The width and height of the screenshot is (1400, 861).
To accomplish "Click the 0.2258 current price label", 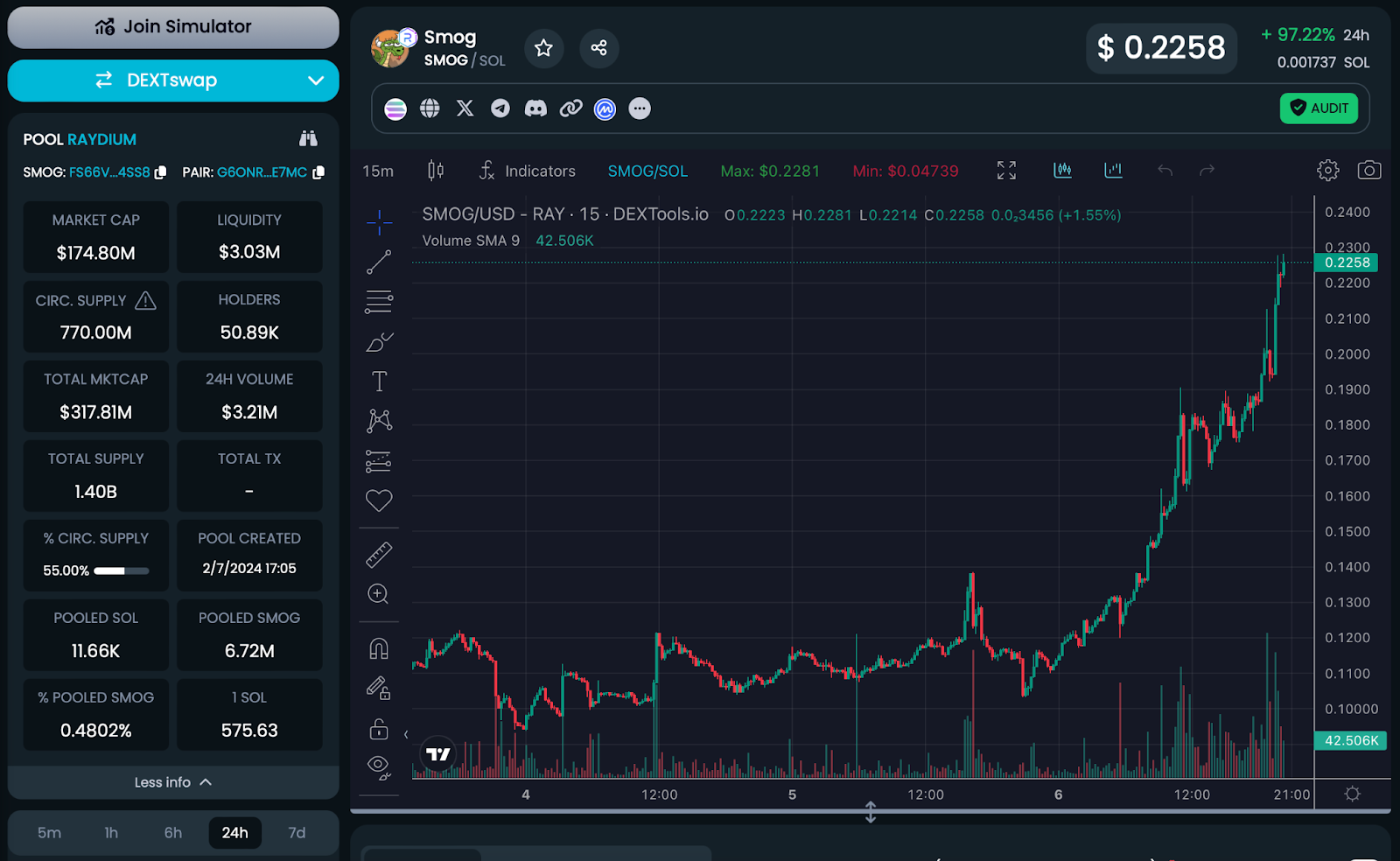I will click(x=1347, y=262).
